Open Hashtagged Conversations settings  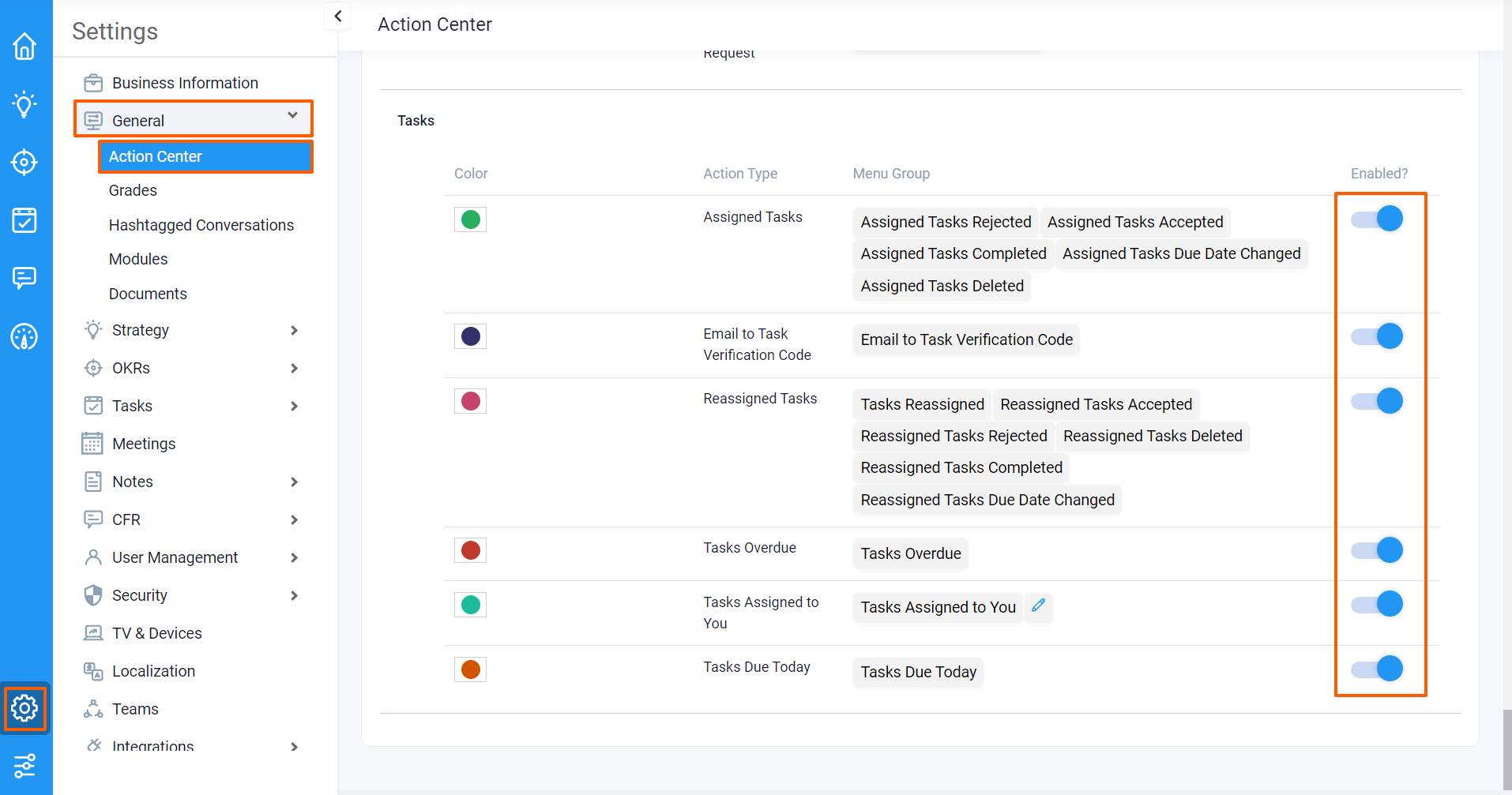coord(201,225)
